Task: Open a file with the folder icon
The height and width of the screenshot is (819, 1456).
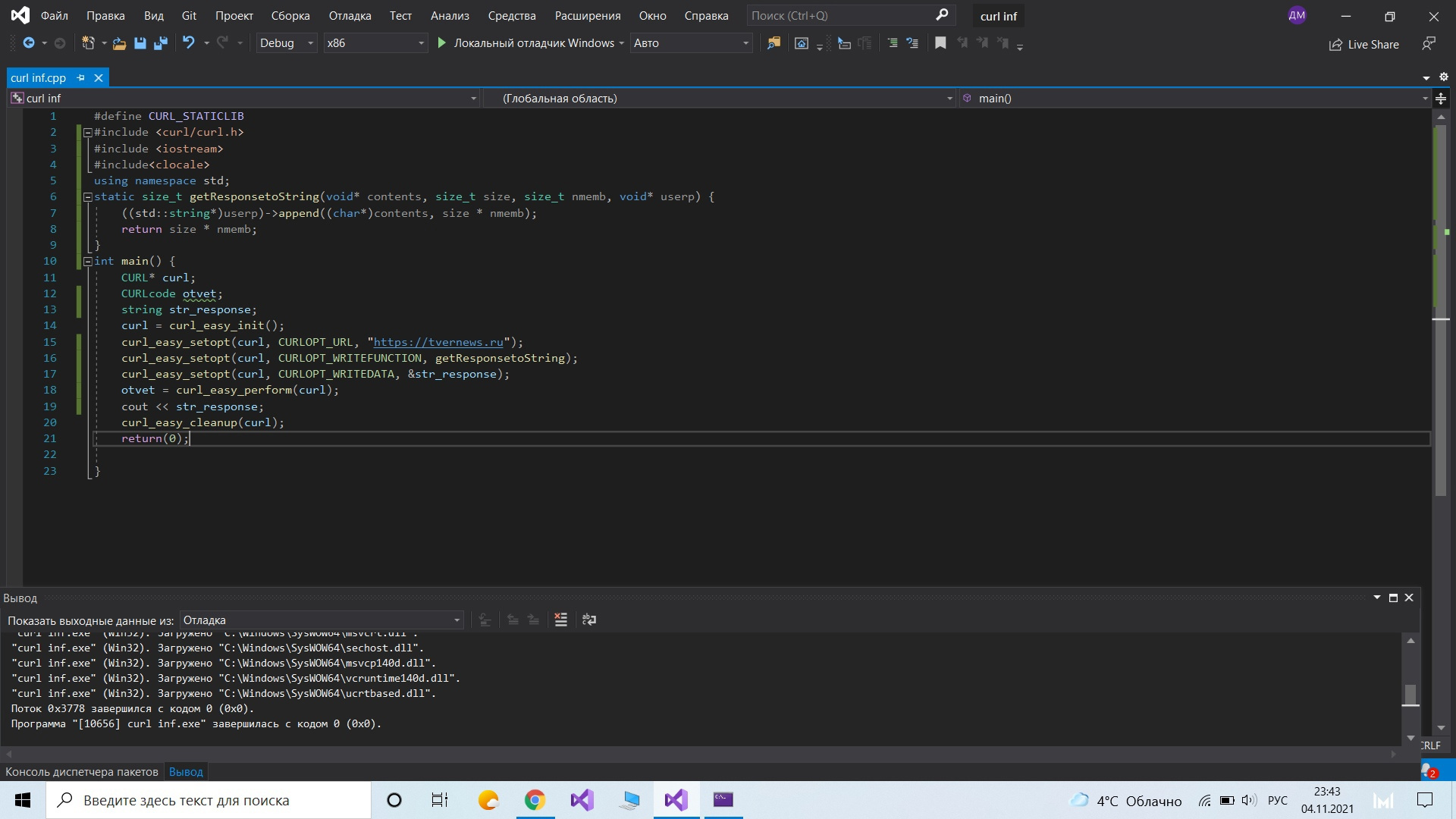Action: (x=119, y=43)
